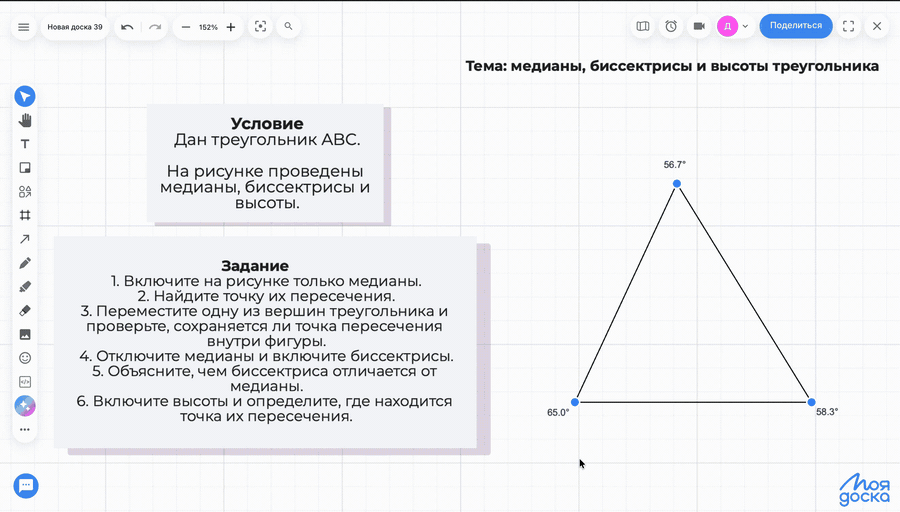Open the AI assistant sparkle tool
900x512 pixels.
[25, 406]
